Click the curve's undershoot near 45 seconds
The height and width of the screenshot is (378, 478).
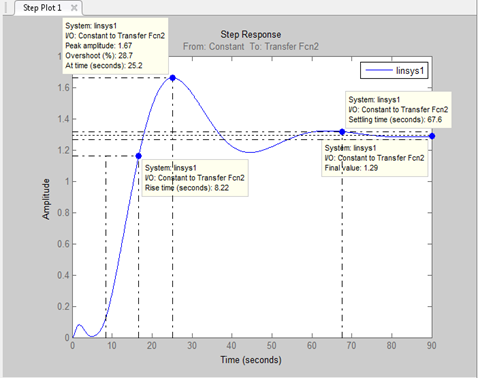250,152
